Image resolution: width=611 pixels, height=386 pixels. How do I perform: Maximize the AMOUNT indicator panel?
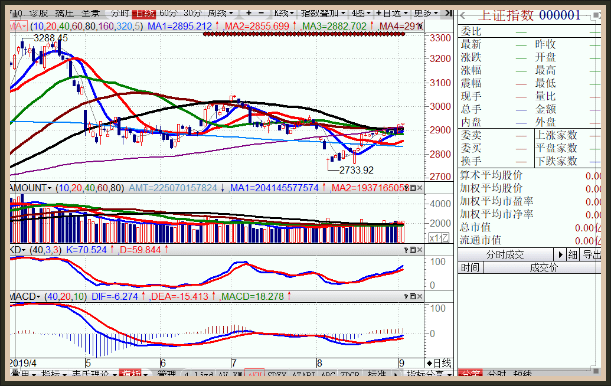413,188
